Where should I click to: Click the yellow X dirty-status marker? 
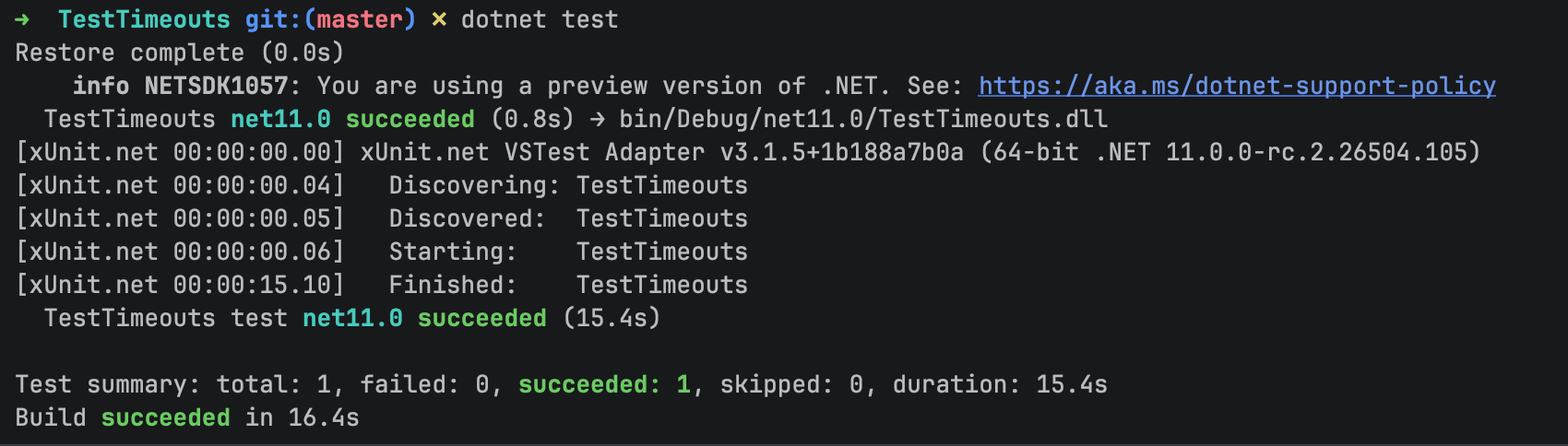439,19
